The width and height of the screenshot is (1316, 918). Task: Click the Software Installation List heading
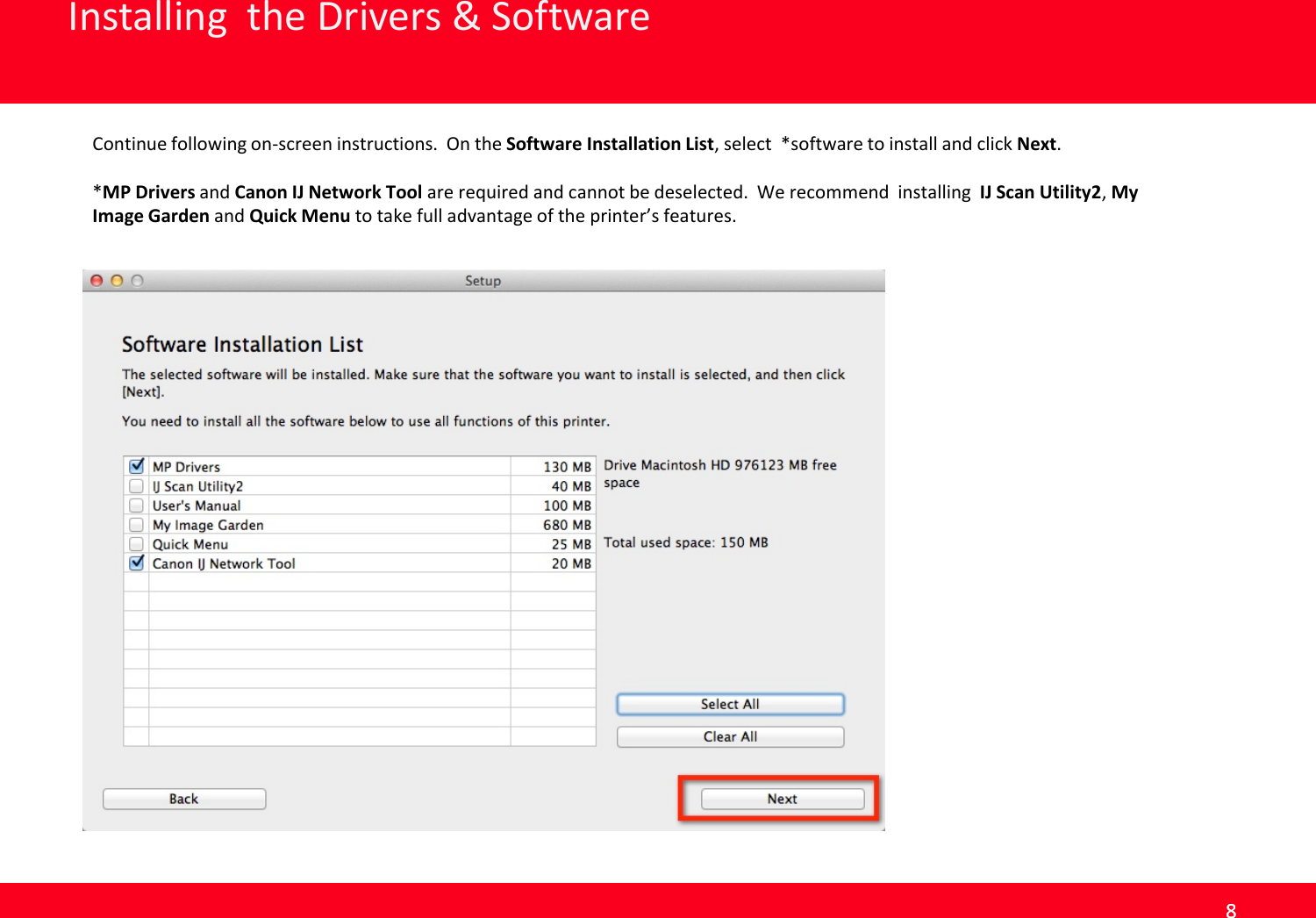pyautogui.click(x=242, y=344)
